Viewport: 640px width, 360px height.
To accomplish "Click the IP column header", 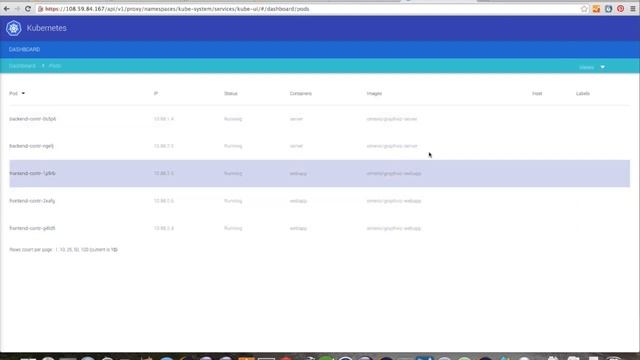I will click(x=156, y=93).
